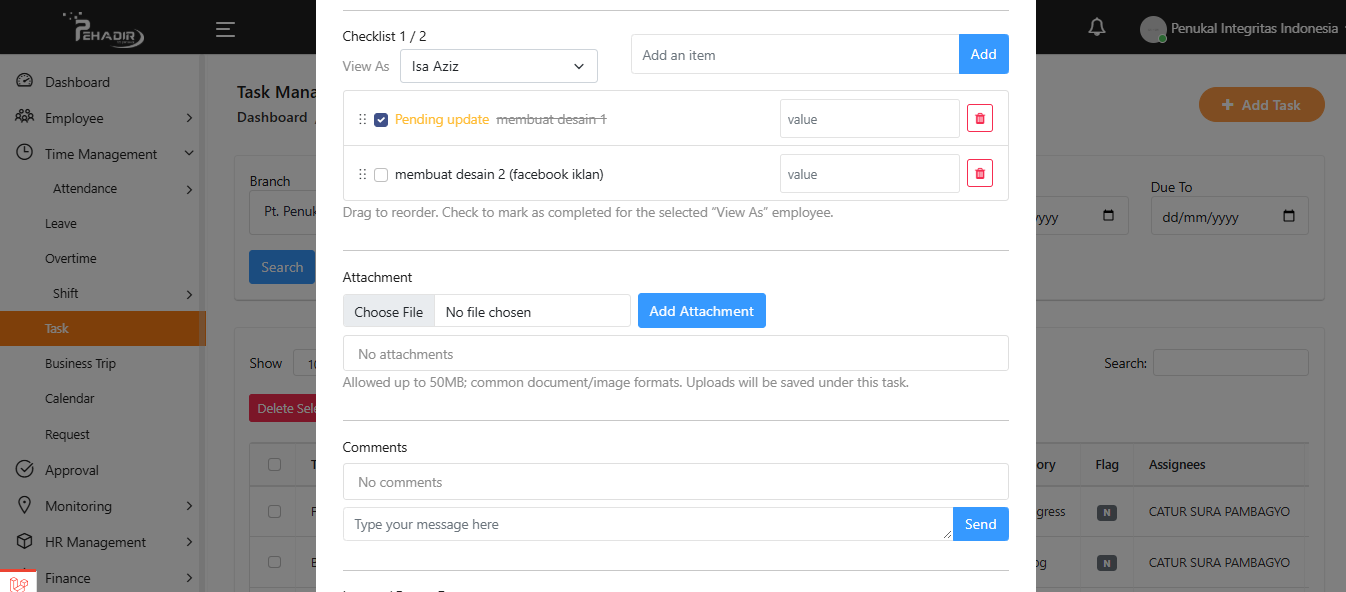This screenshot has width=1346, height=592.
Task: Go to Leave in sidebar
Action: point(61,224)
